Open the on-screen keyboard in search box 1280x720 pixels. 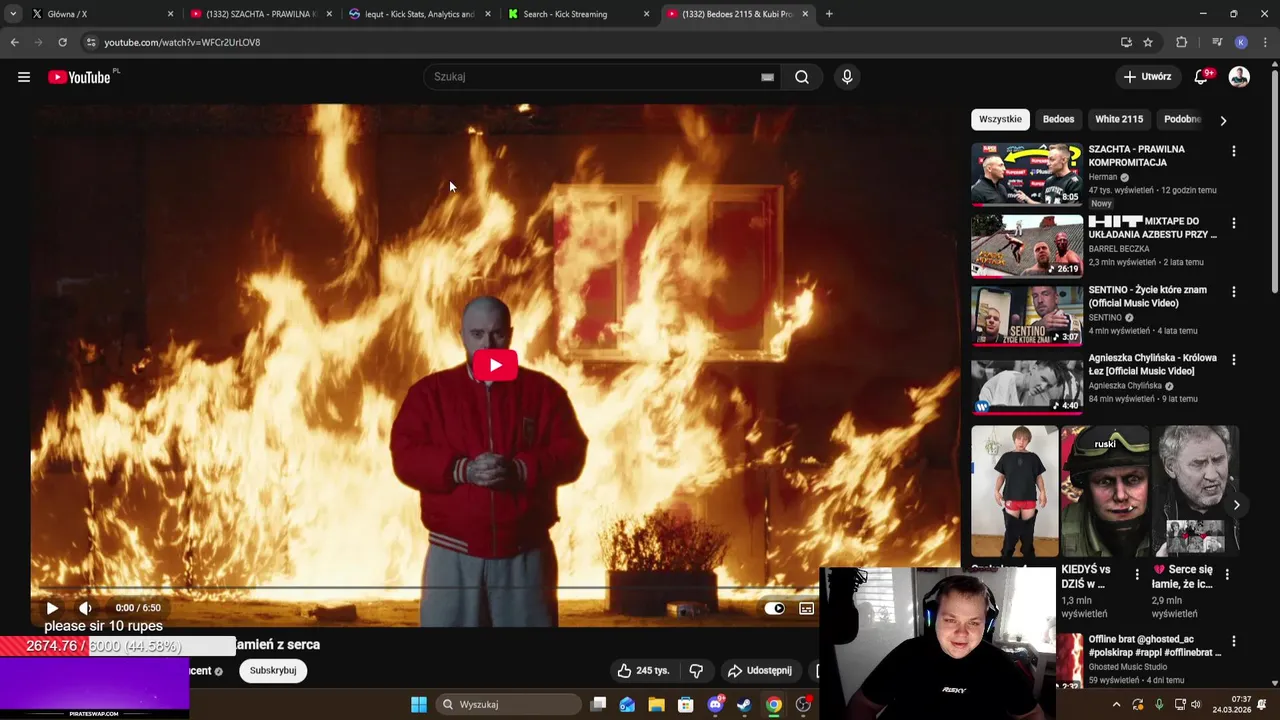click(767, 77)
